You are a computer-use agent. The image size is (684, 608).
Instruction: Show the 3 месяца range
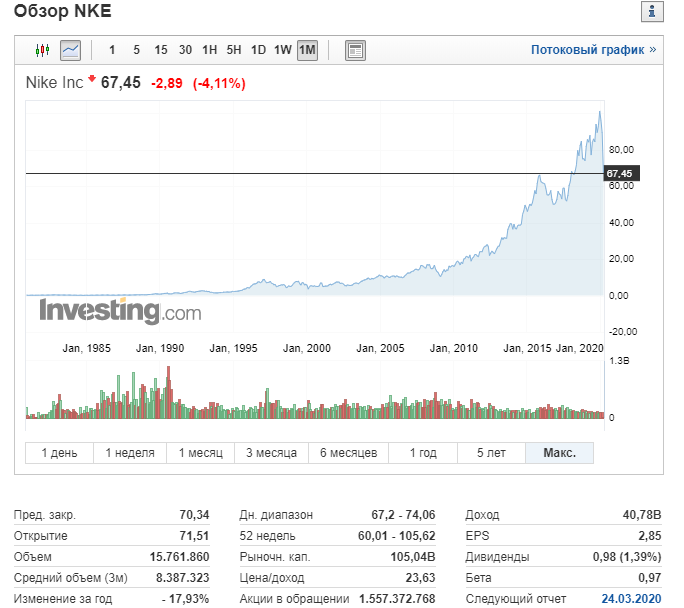click(x=271, y=453)
